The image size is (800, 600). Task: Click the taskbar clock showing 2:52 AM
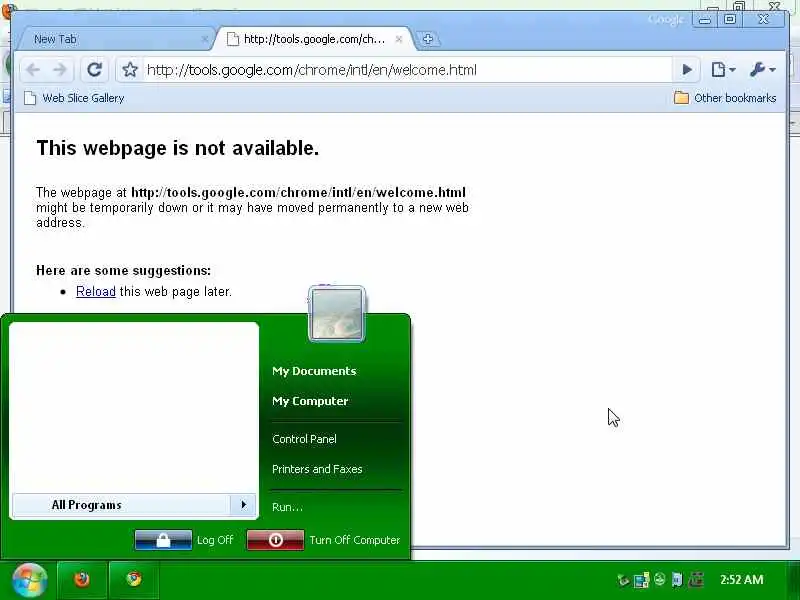coord(742,580)
